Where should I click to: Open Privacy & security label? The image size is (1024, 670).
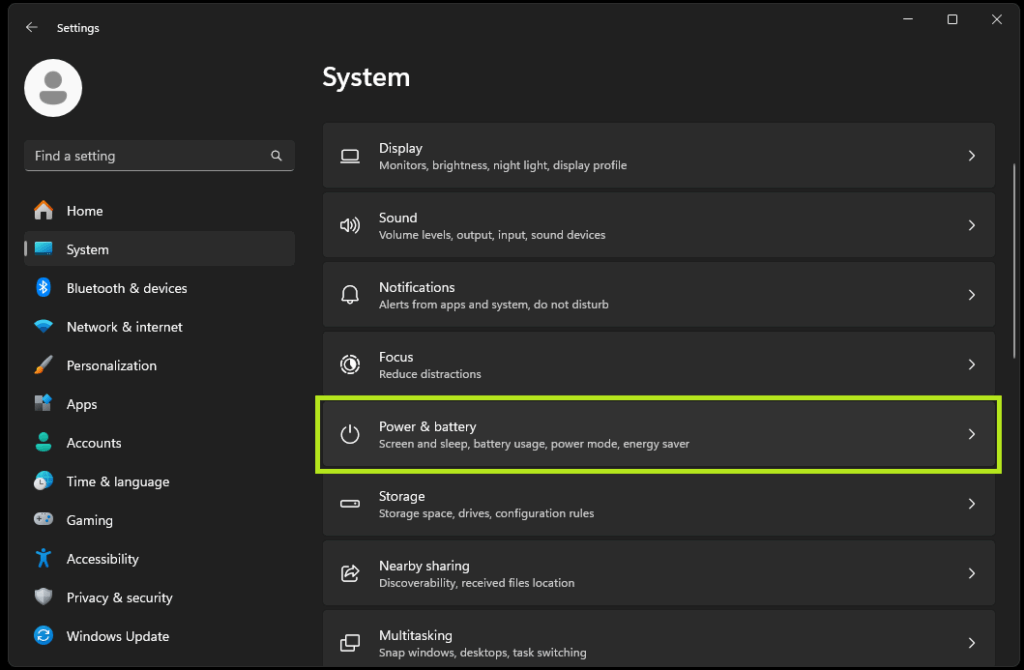pyautogui.click(x=120, y=598)
